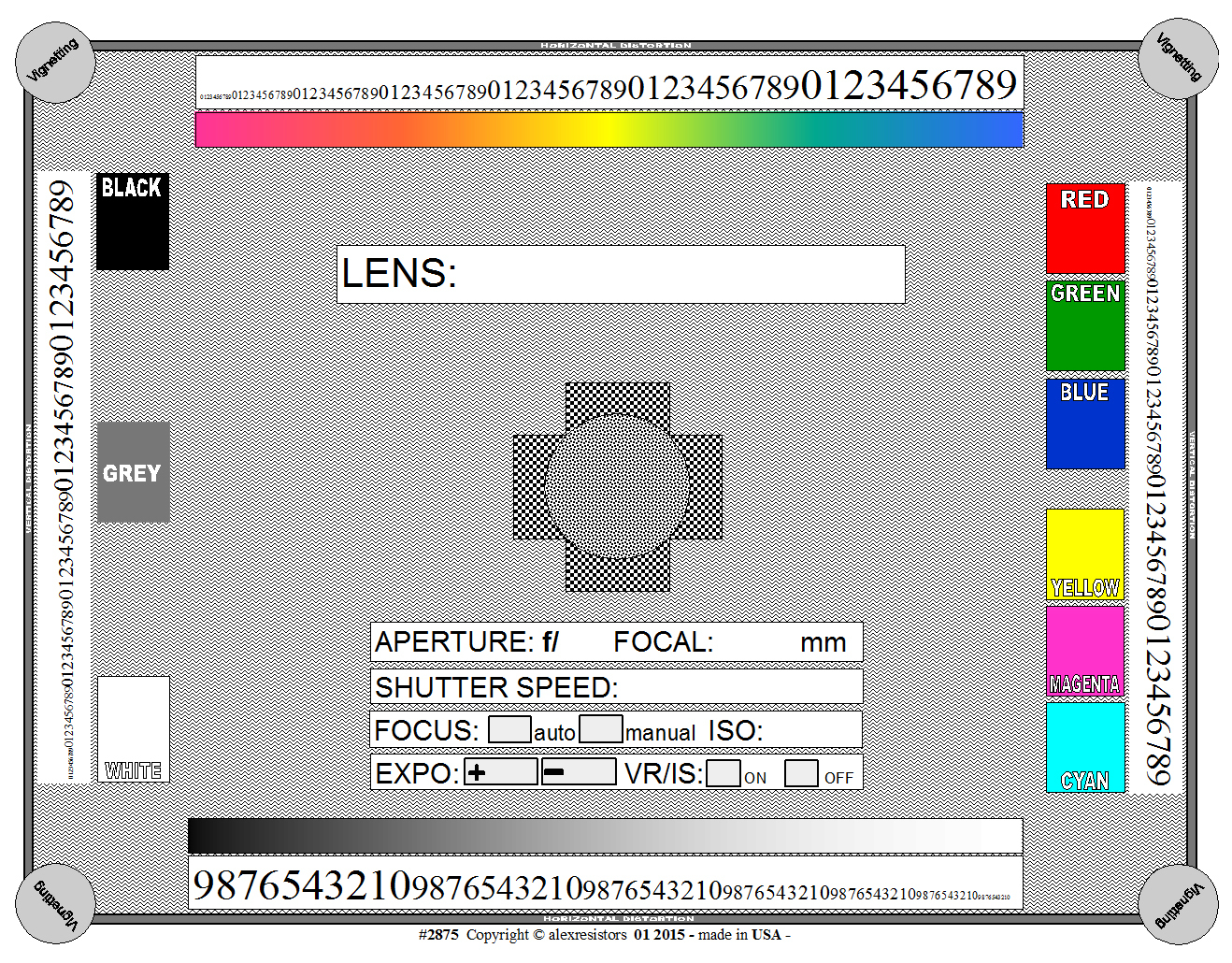1232x963 pixels.
Task: Click the top HORIZONTAL DISTORTION label
Action: pyautogui.click(x=616, y=45)
